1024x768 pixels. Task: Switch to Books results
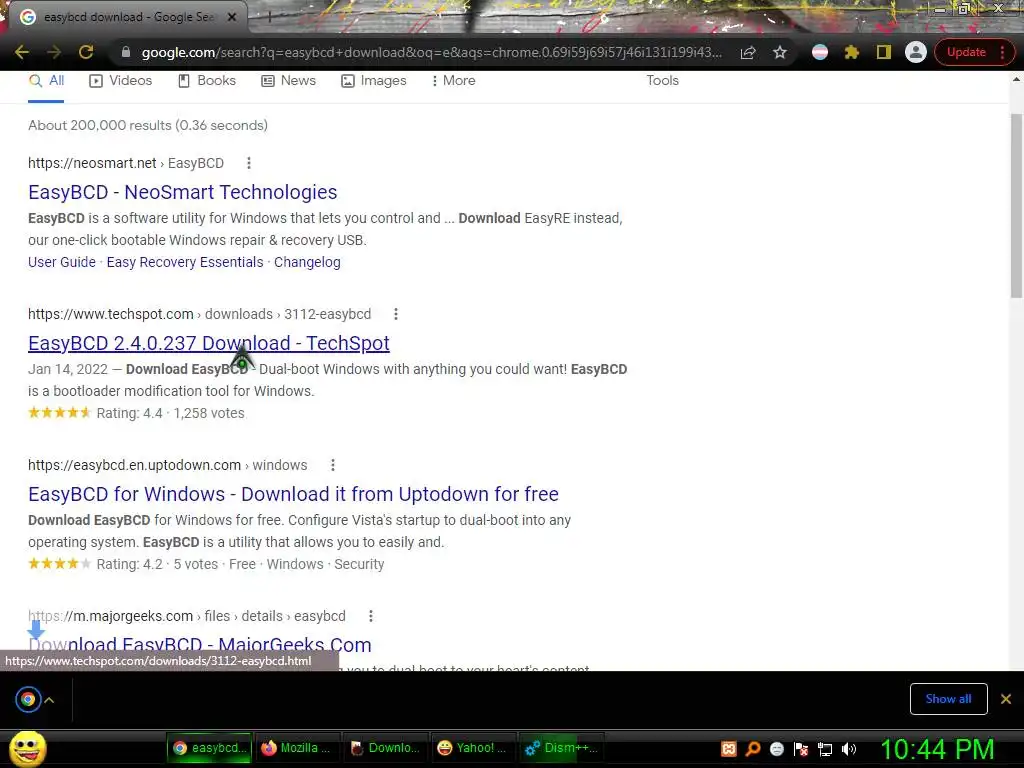(x=207, y=80)
